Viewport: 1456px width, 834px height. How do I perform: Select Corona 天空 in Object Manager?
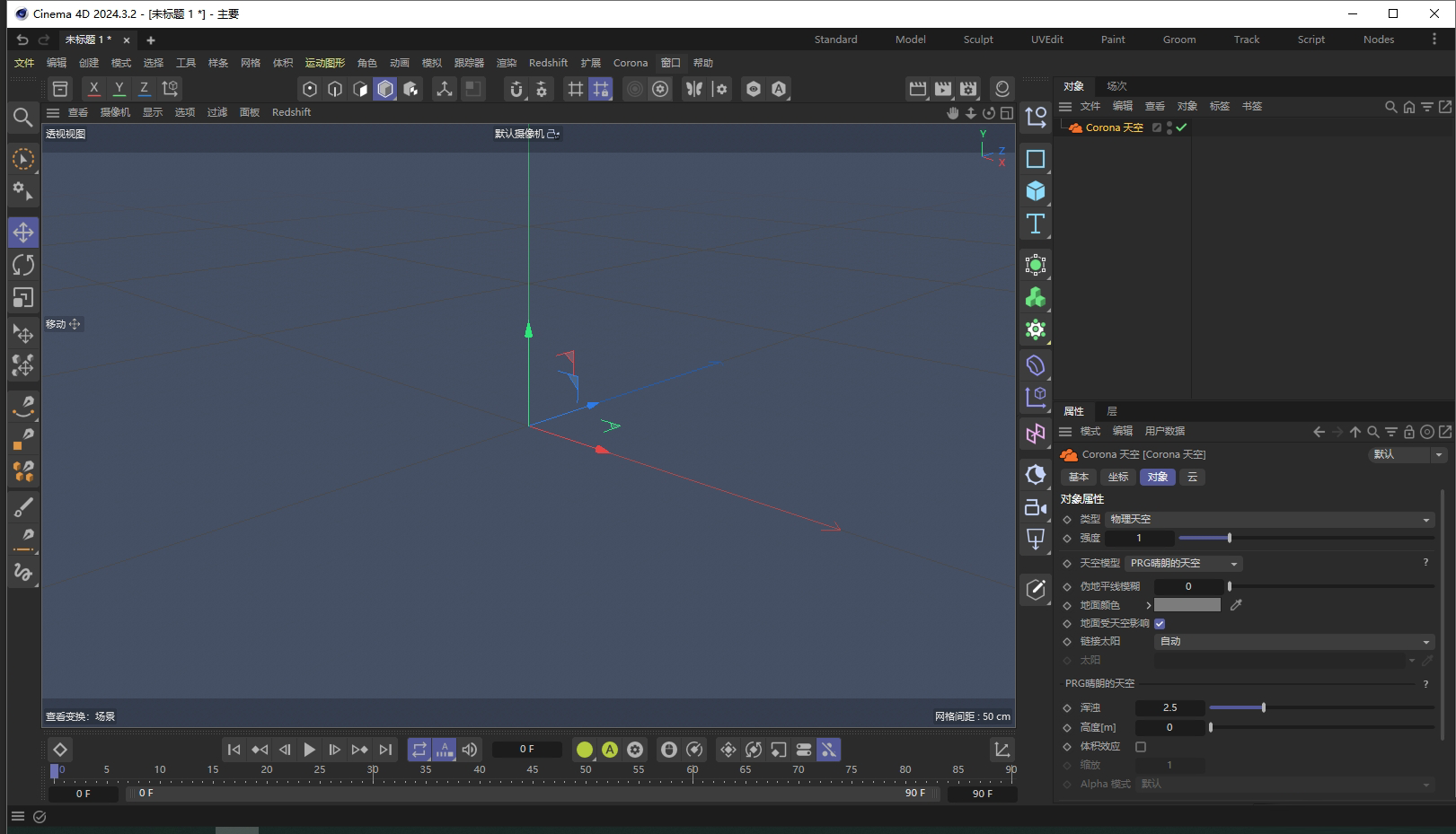click(x=1114, y=127)
